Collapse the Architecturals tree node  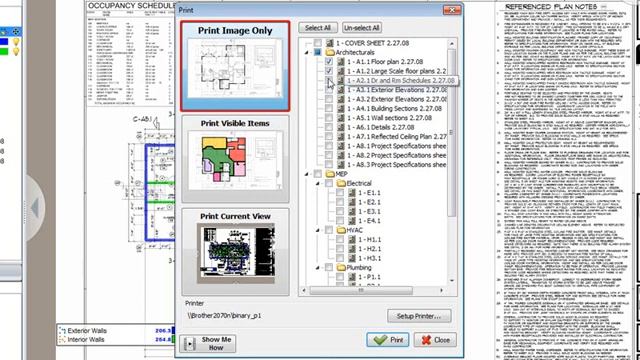point(307,53)
